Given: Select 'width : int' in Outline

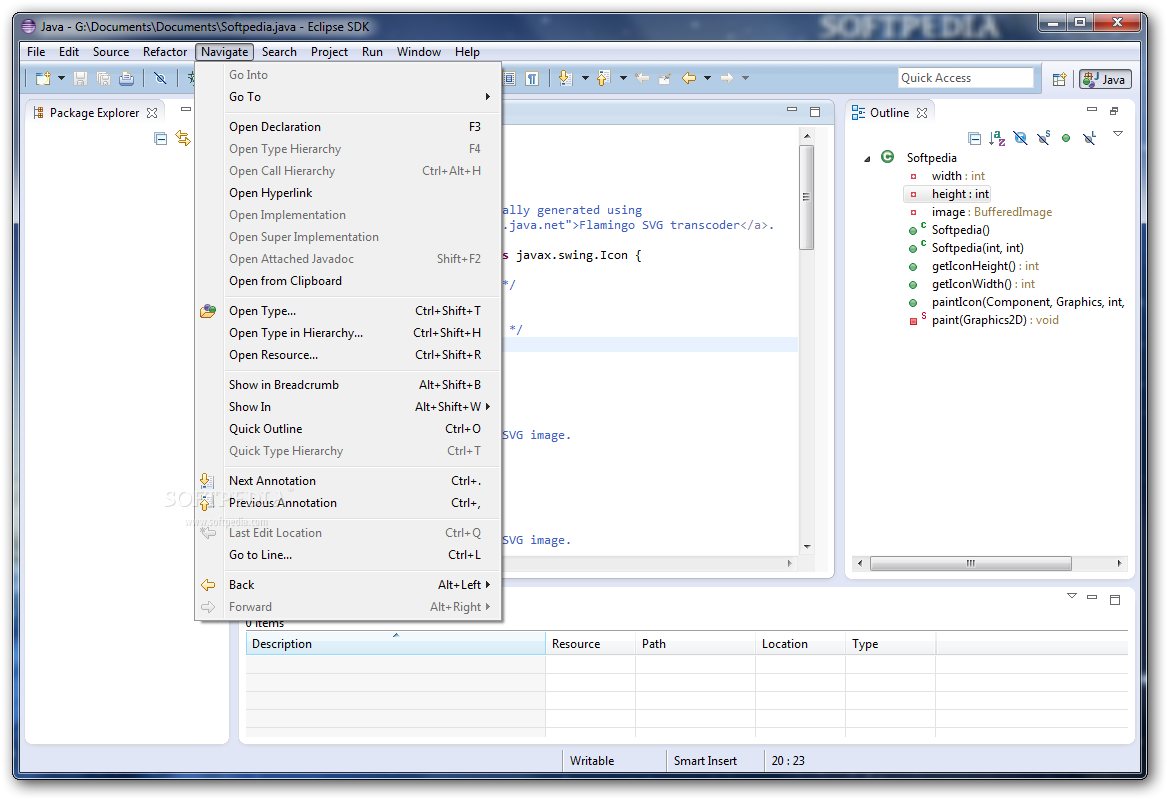Looking at the screenshot, I should [x=958, y=177].
